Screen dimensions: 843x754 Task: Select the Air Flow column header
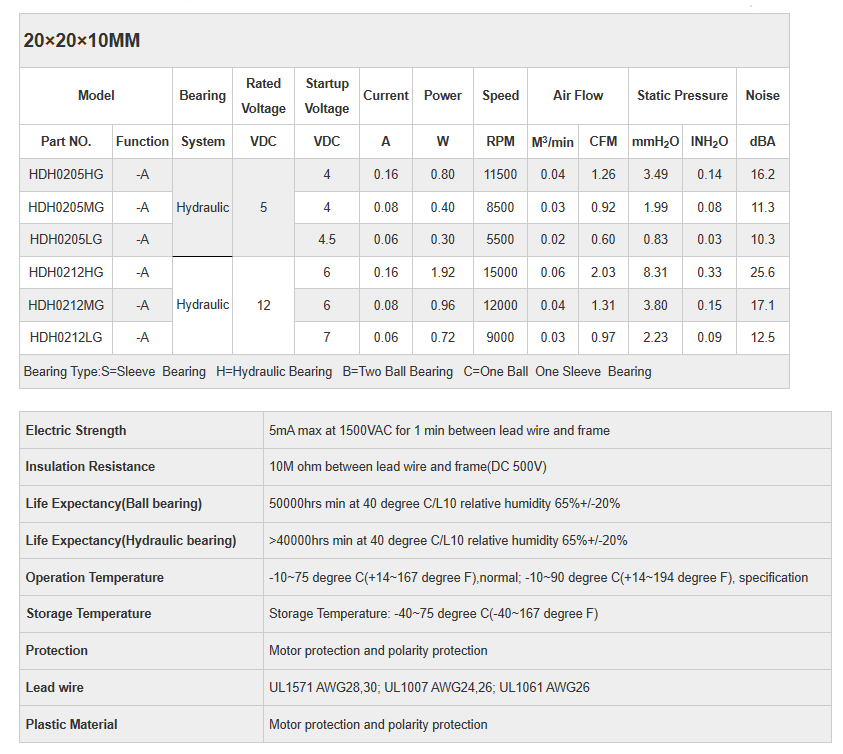(578, 96)
